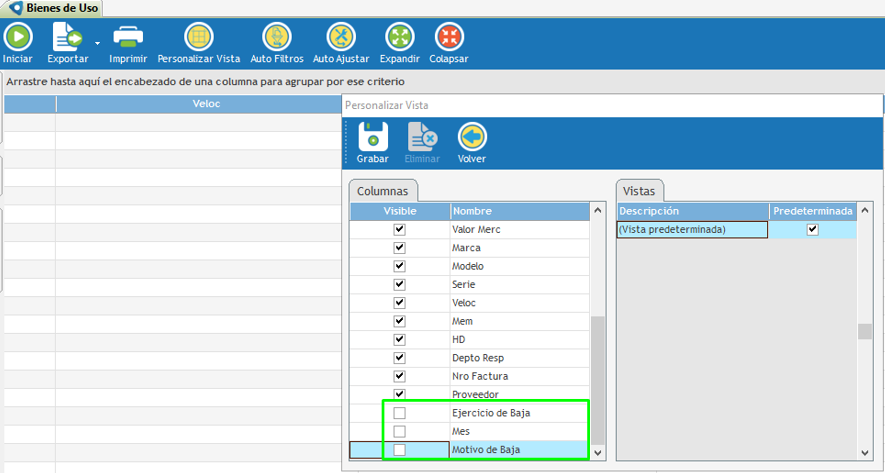Click the Exportar document icon
Screen dimensions: 885x473
point(67,37)
